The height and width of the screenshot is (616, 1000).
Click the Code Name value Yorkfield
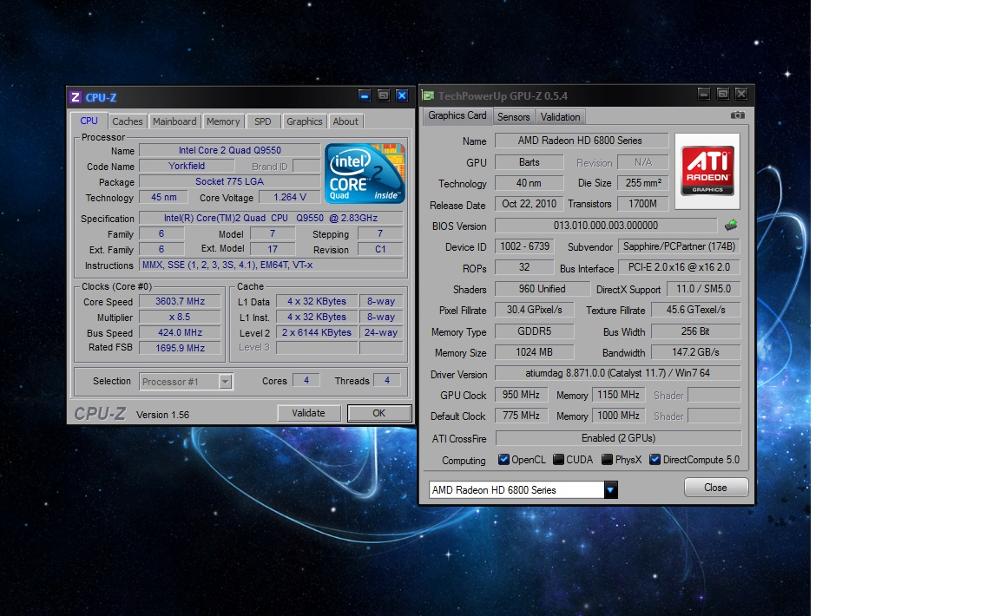(186, 166)
